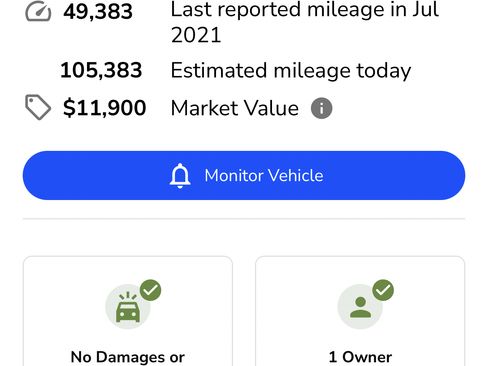The width and height of the screenshot is (488, 366).
Task: Click the green check on damages card
Action: coord(150,290)
